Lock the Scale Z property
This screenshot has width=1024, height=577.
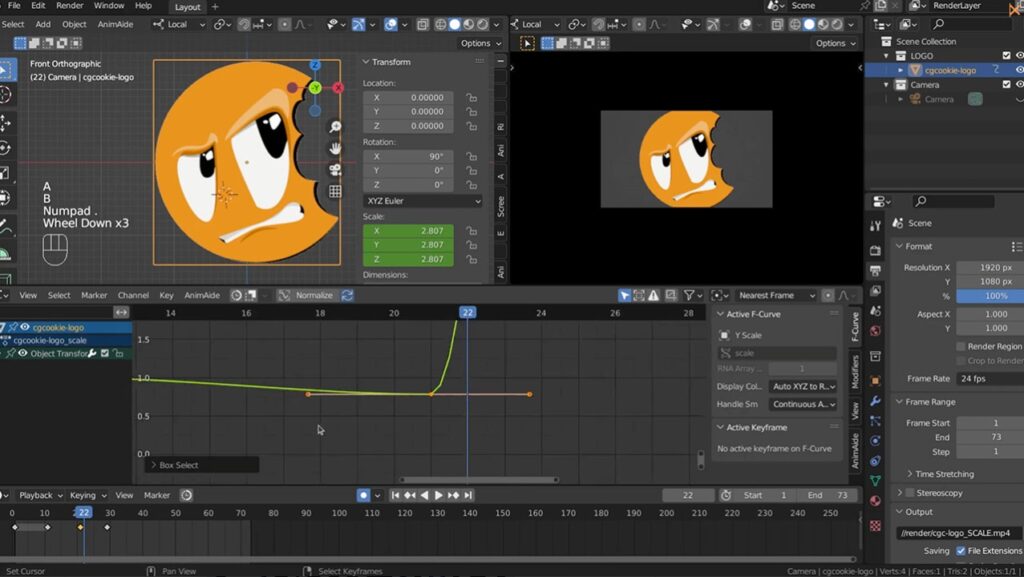tap(471, 259)
